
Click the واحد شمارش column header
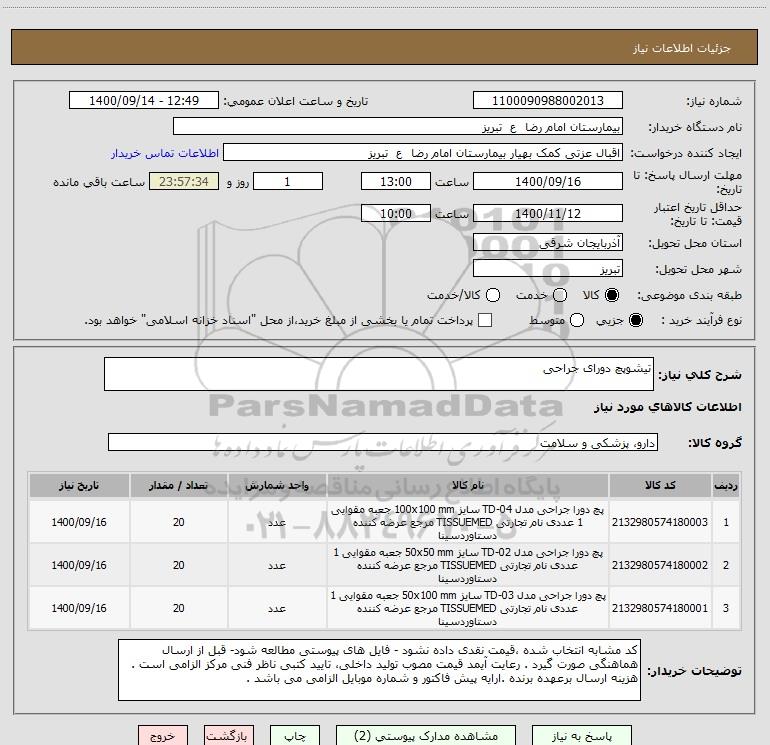(277, 486)
